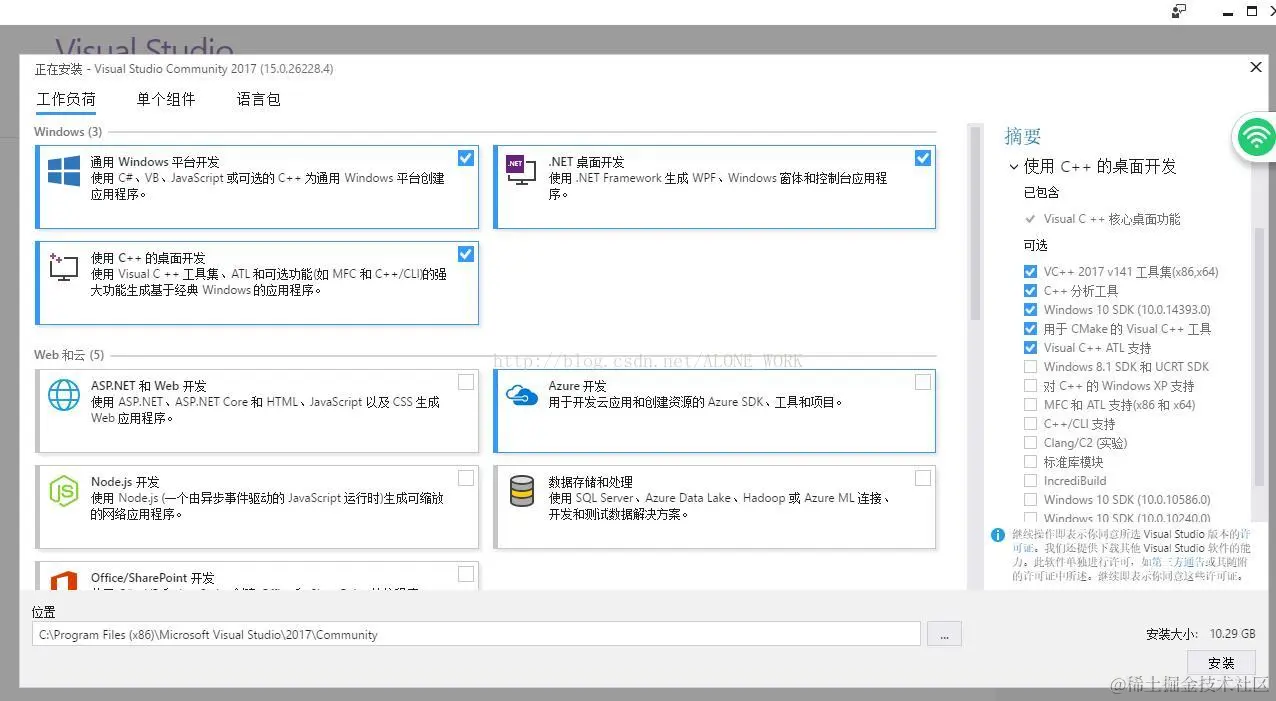Collapse the C++ desktop development summary section
The height and width of the screenshot is (701, 1276).
pos(1013,167)
